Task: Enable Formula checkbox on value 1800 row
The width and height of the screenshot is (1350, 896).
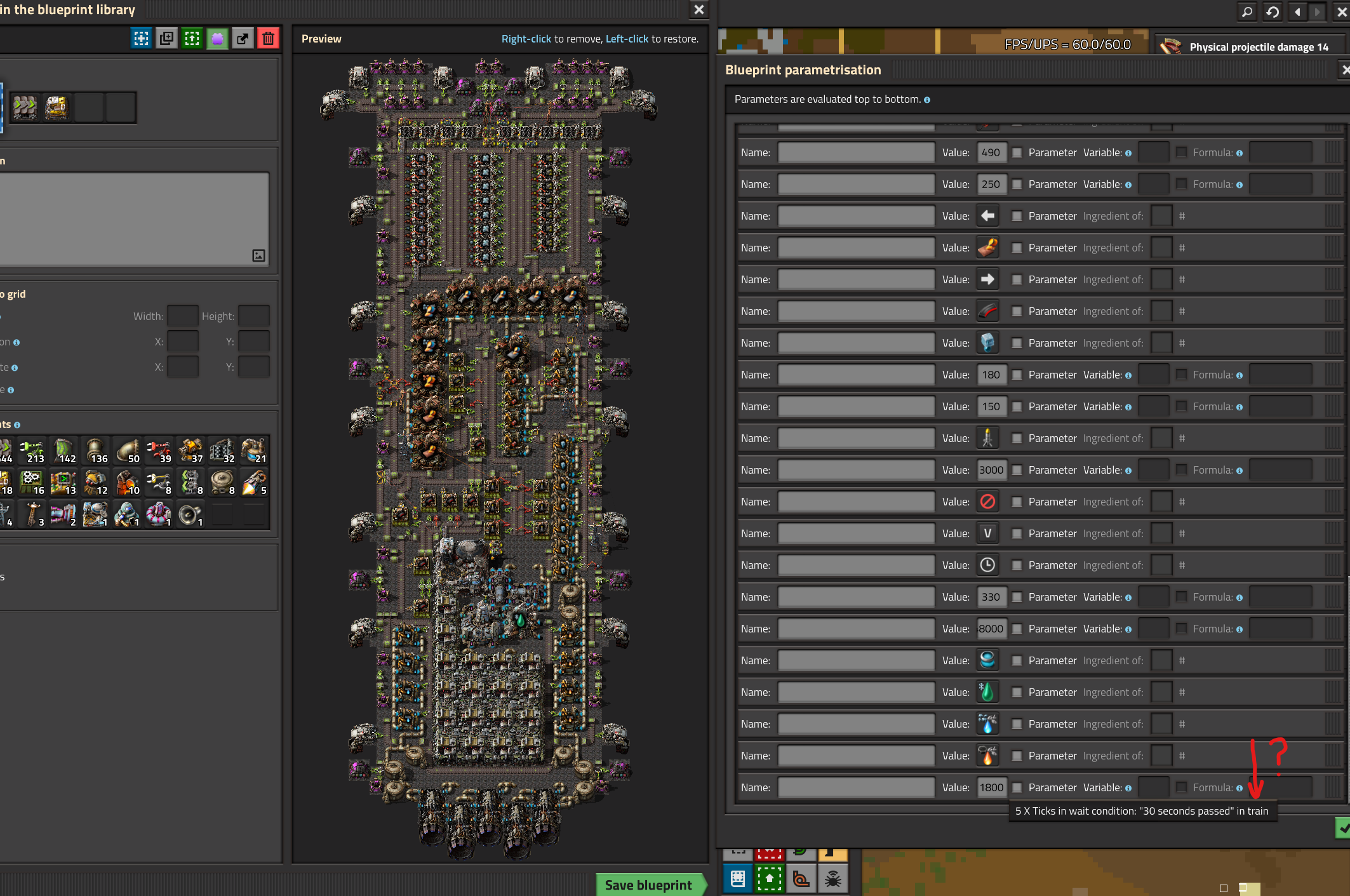Action: point(1181,787)
